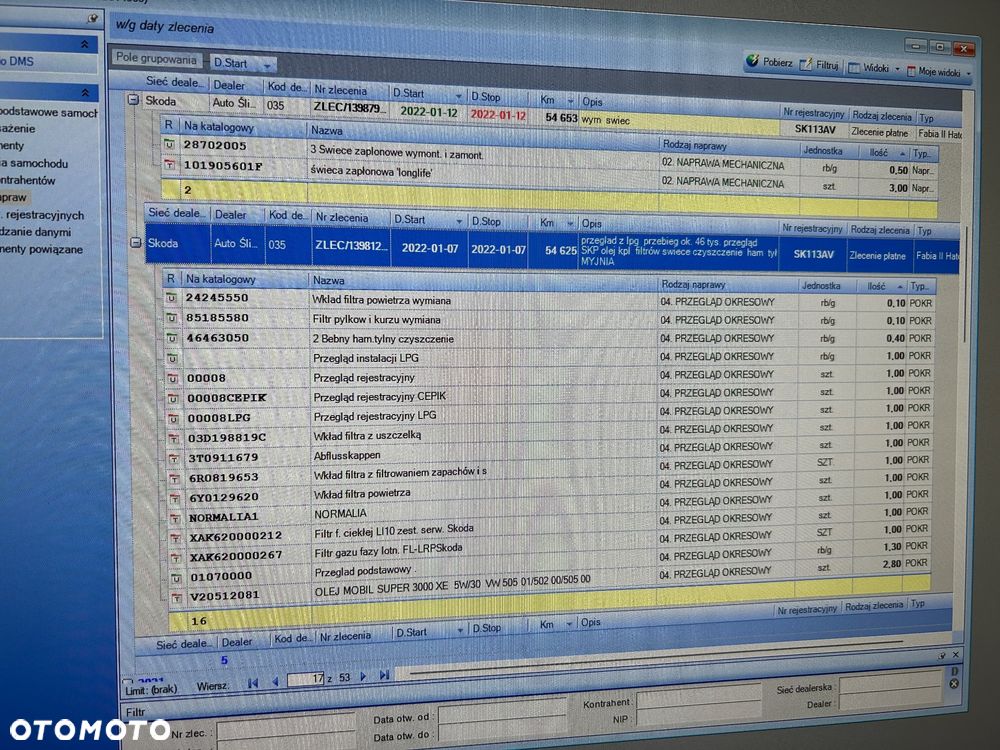This screenshot has width=1000, height=750.
Task: Open the Widoki views dropdown
Action: point(872,68)
